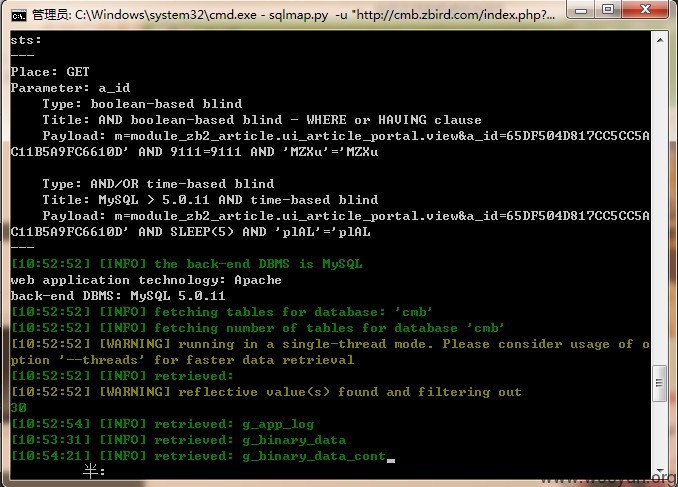Click the scrollbar down arrow

click(660, 471)
